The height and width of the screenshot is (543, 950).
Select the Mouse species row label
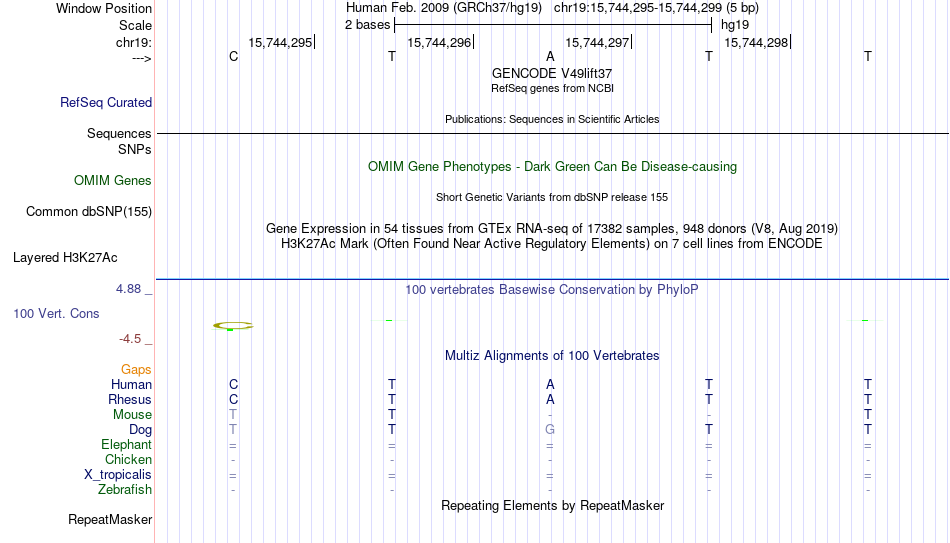tap(132, 415)
